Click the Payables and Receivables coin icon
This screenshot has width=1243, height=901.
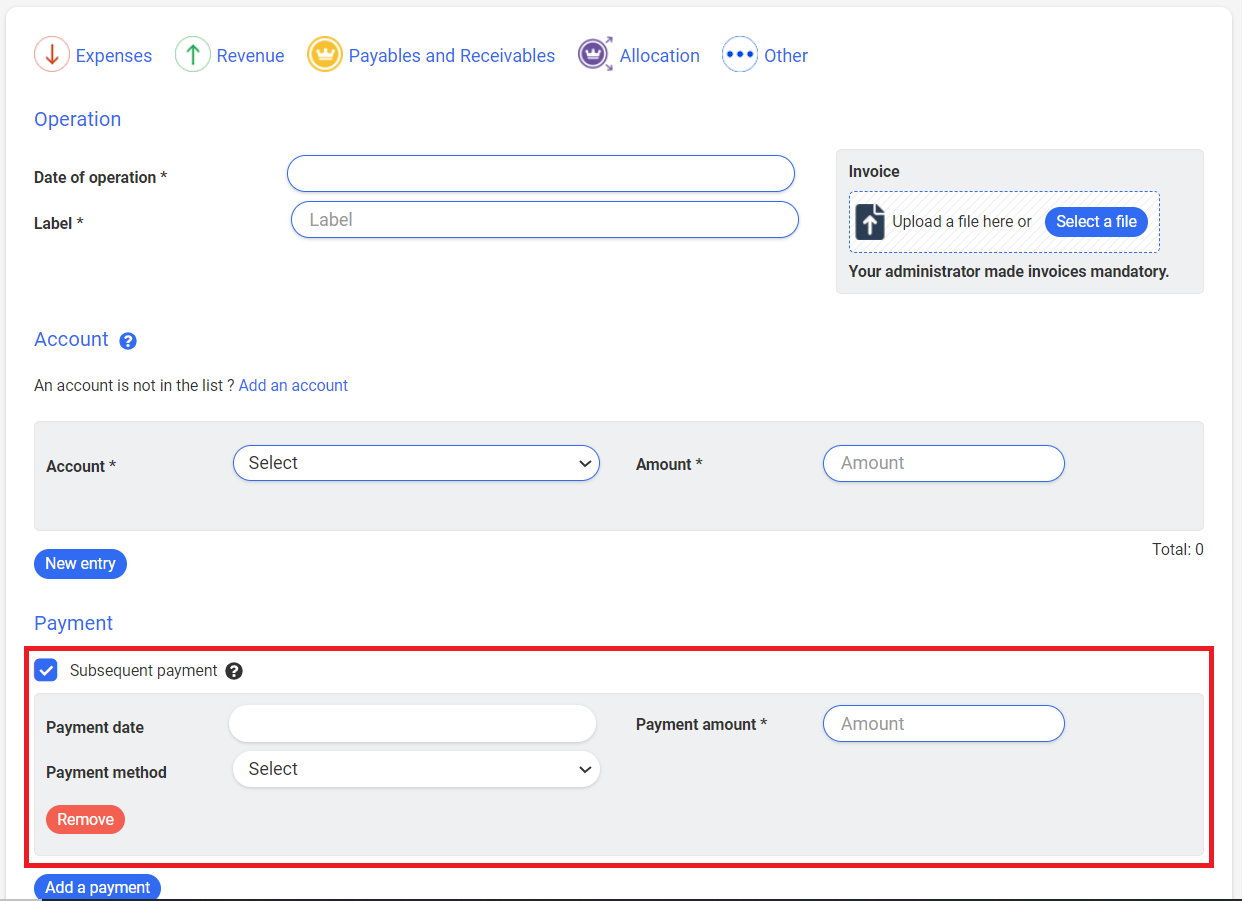(325, 55)
